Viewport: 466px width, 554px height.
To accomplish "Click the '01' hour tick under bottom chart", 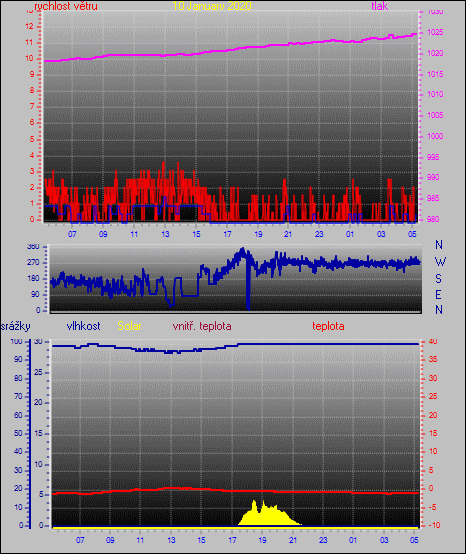I will click(353, 540).
